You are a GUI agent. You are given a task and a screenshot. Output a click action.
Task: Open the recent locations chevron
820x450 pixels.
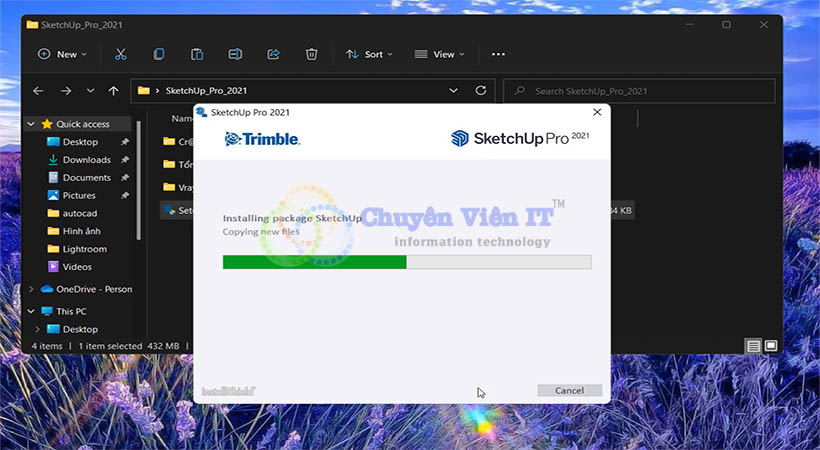tap(90, 91)
